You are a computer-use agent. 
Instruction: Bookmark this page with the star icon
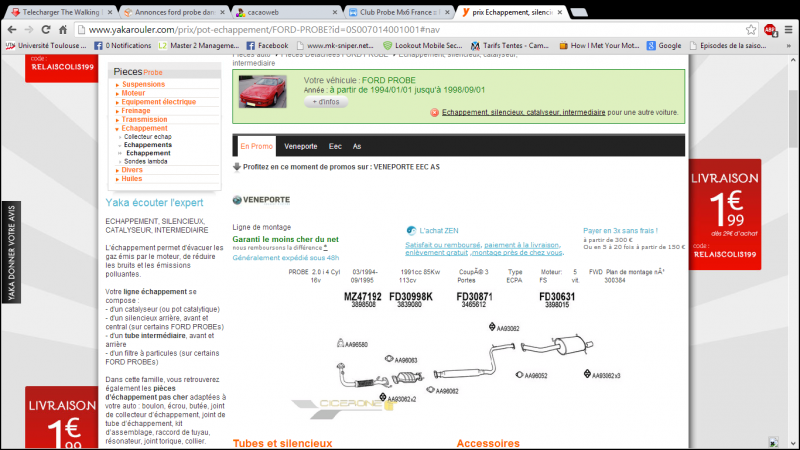(x=751, y=30)
